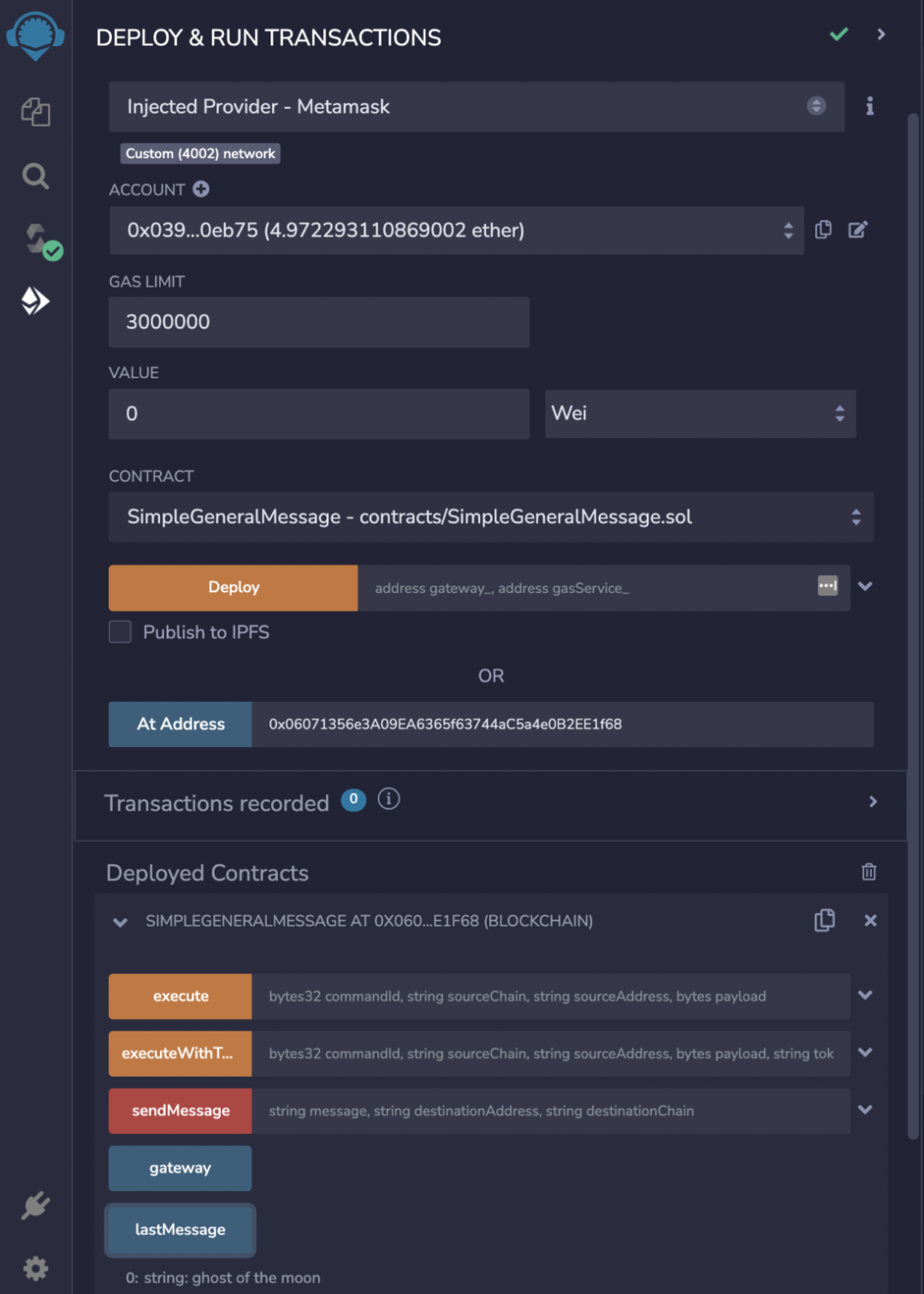Expand the Deploy constructor parameters chevron
Screen dimensions: 924x1294
[x=865, y=586]
